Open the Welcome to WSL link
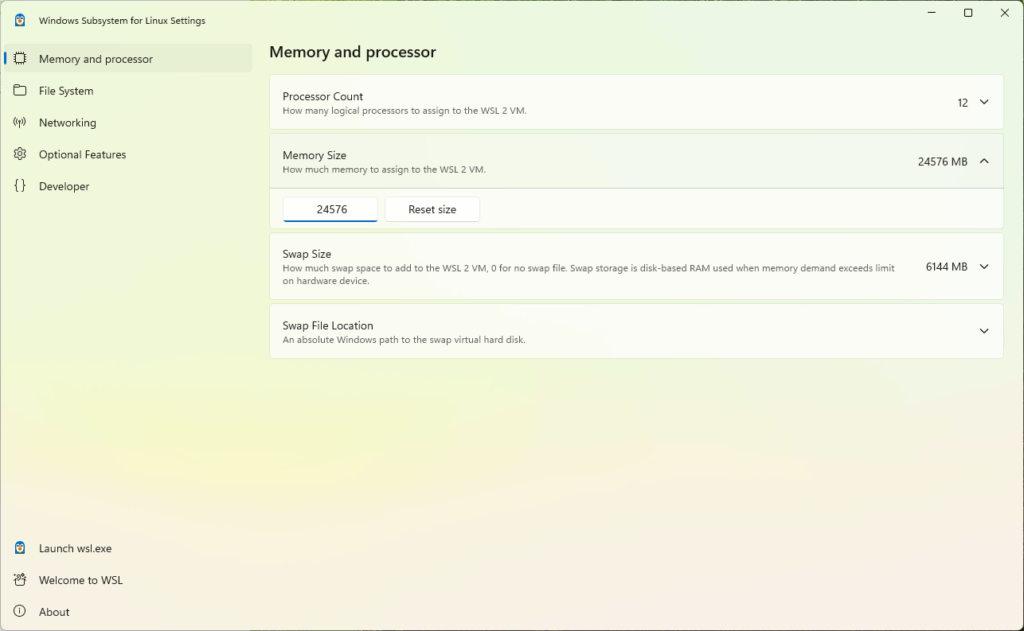The height and width of the screenshot is (631, 1024). pyautogui.click(x=128, y=580)
